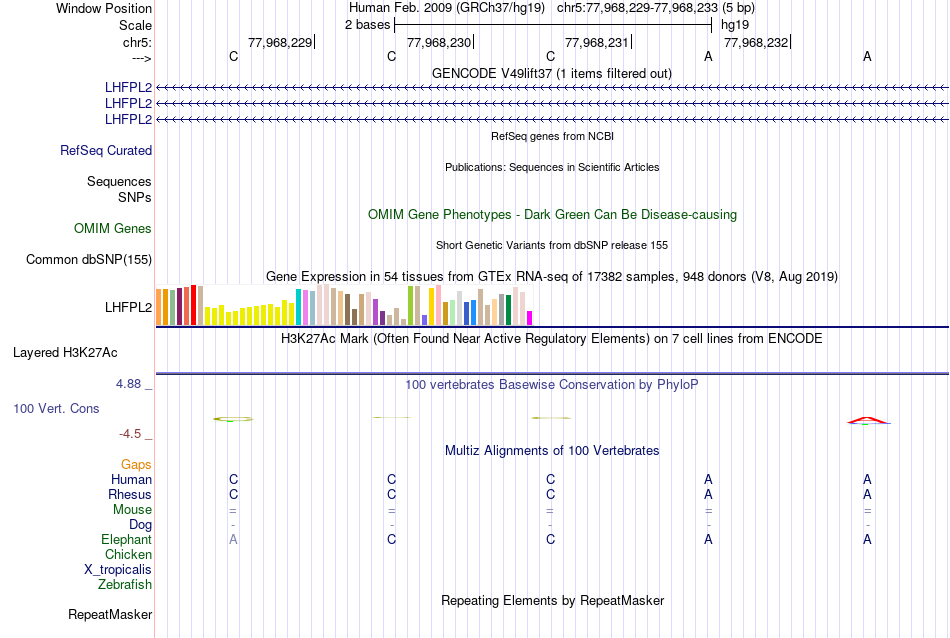Click the LHFPL2 label beside GTEx bar chart
Image resolution: width=950 pixels, height=638 pixels.
click(x=128, y=307)
